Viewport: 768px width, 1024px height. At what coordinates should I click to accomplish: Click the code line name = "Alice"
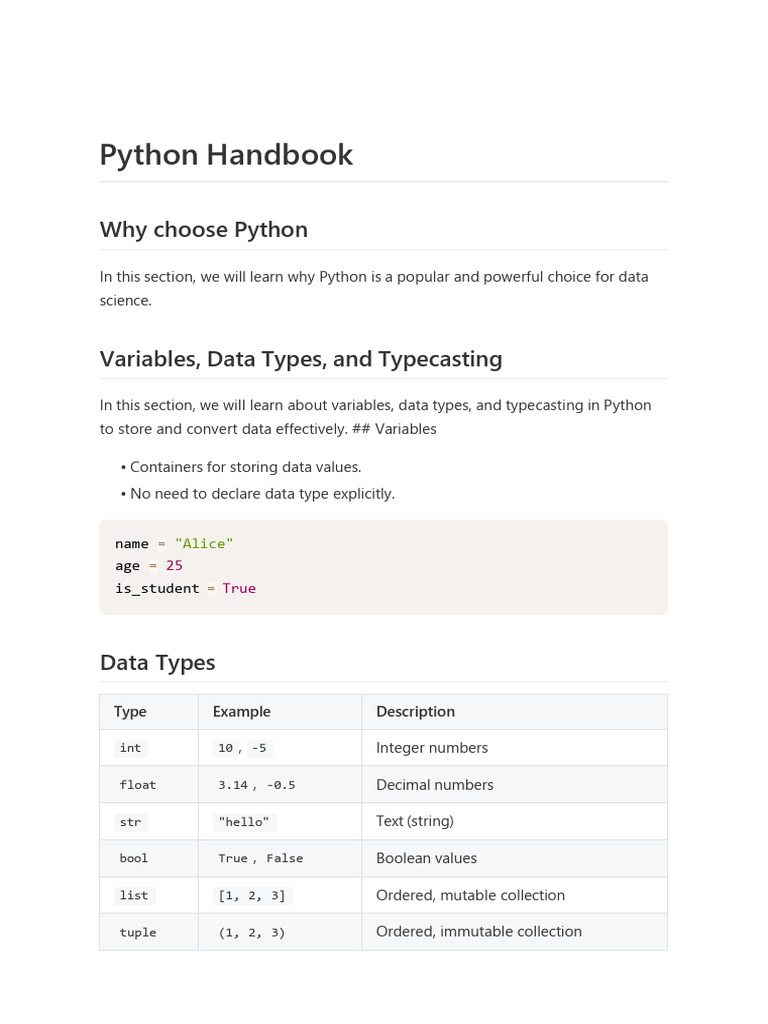click(x=174, y=543)
